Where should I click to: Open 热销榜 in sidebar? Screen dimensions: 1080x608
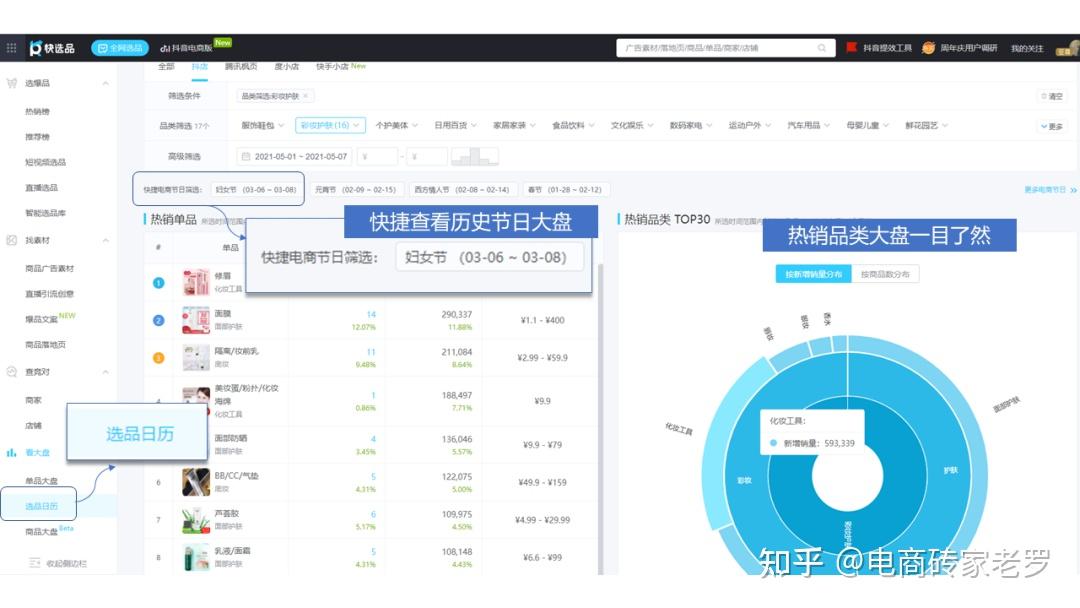tap(37, 111)
